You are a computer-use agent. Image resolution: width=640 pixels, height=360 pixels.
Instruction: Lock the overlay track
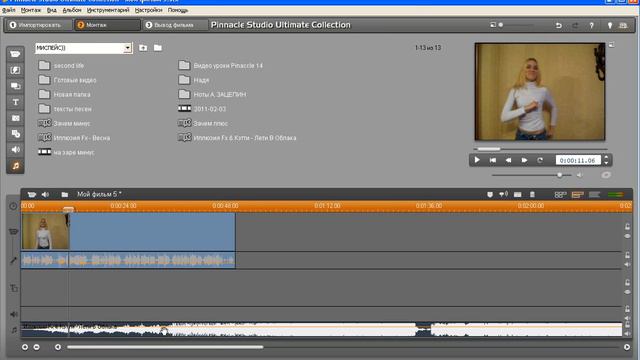pos(627,282)
